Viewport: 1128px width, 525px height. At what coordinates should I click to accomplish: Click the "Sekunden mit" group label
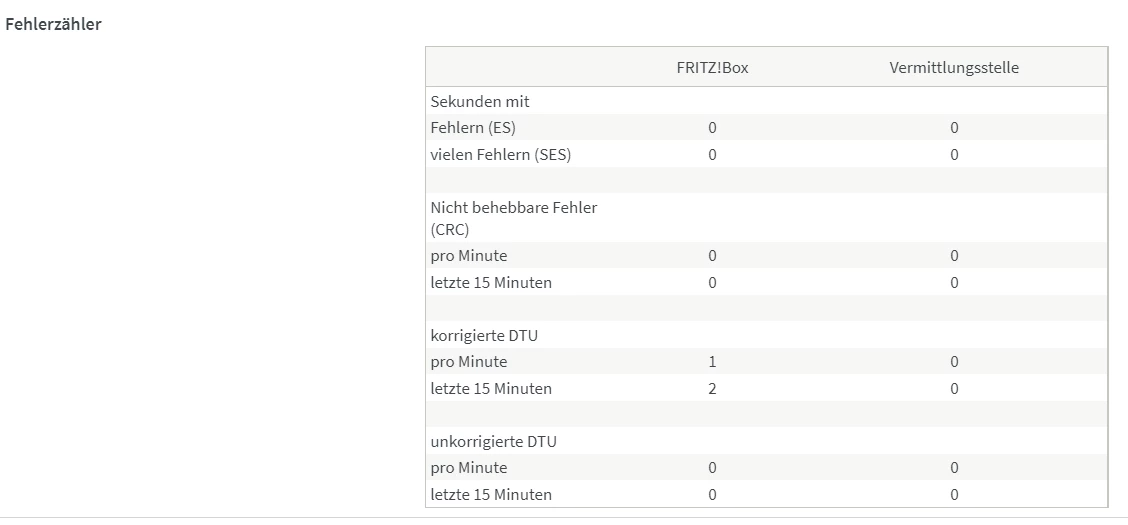(480, 101)
